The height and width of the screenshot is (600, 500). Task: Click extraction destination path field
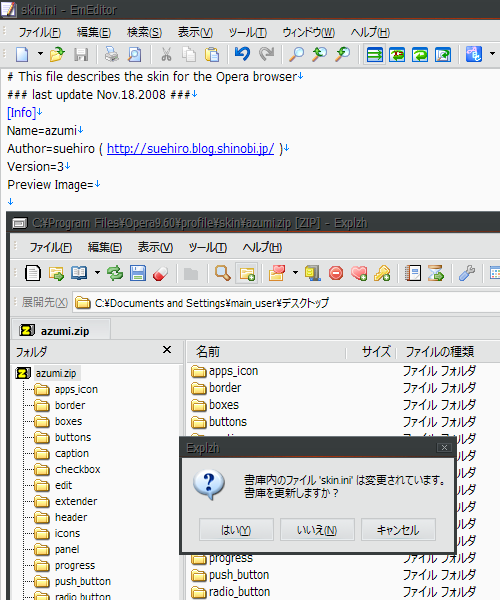pyautogui.click(x=286, y=303)
